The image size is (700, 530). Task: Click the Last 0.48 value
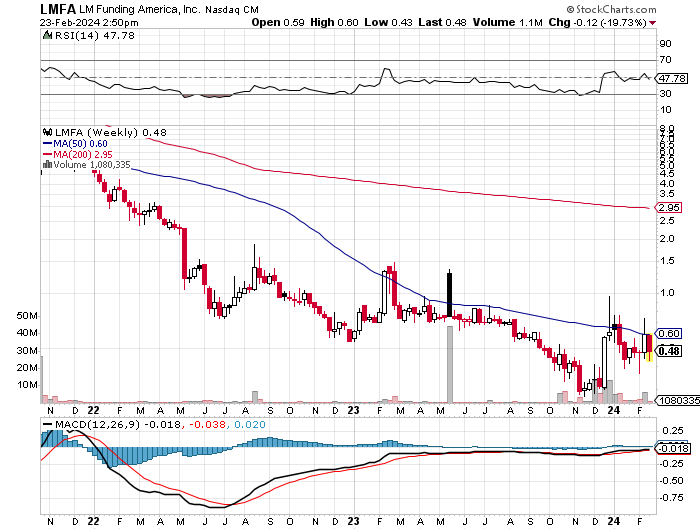[442, 22]
